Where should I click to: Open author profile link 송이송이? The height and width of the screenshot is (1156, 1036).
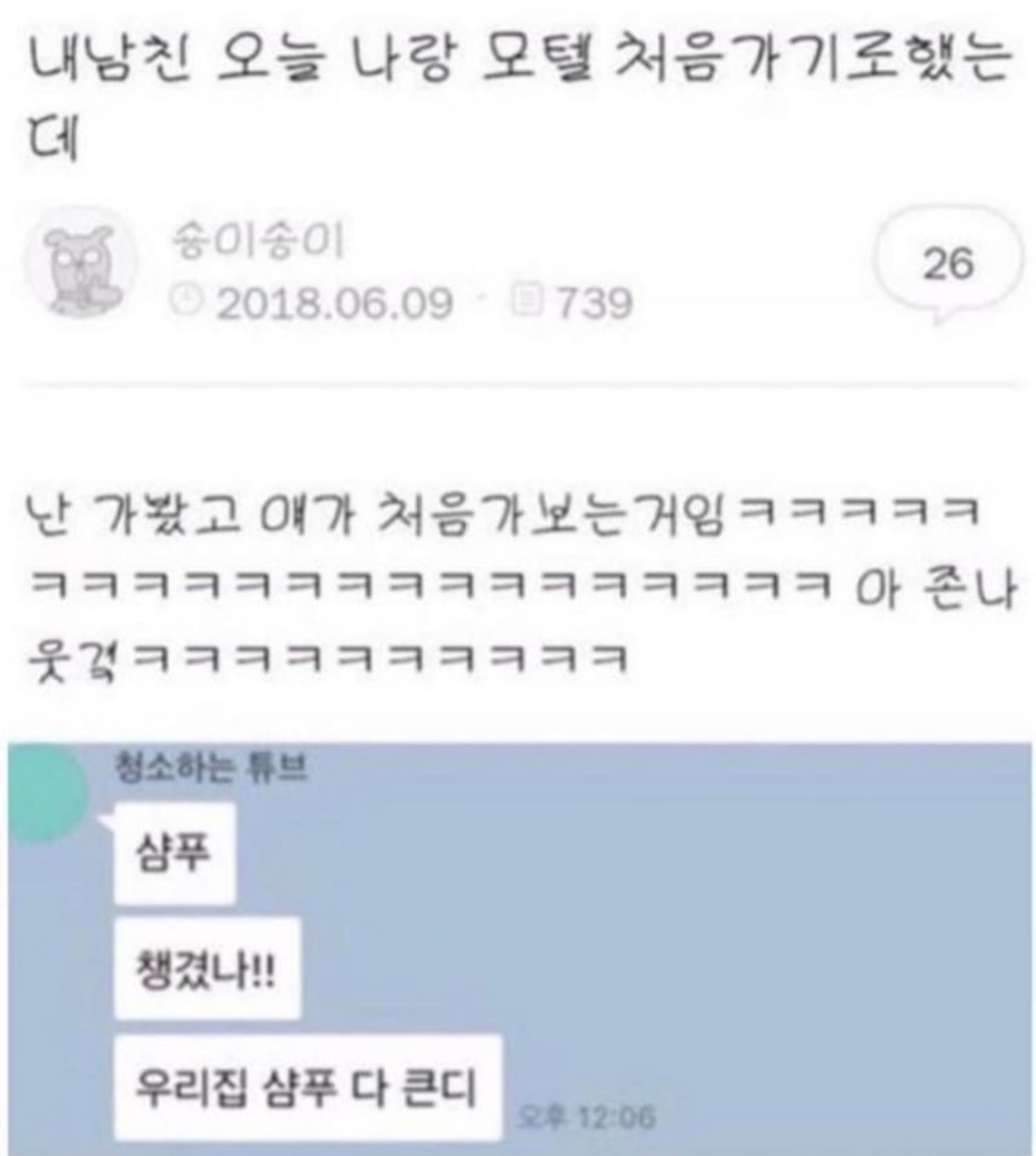pyautogui.click(x=257, y=244)
